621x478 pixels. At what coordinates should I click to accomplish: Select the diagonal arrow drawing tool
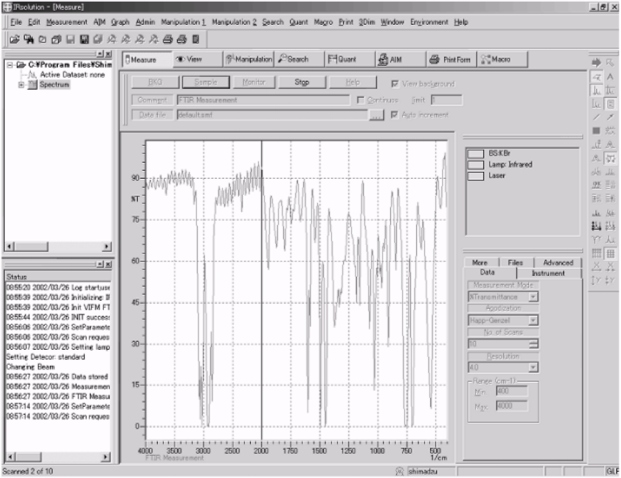(x=610, y=117)
